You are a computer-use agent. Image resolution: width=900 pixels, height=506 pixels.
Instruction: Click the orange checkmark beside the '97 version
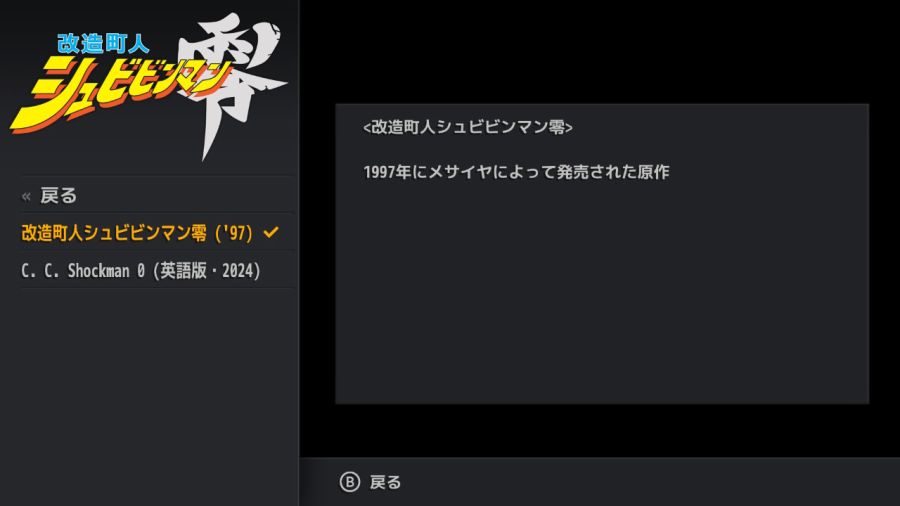(271, 232)
